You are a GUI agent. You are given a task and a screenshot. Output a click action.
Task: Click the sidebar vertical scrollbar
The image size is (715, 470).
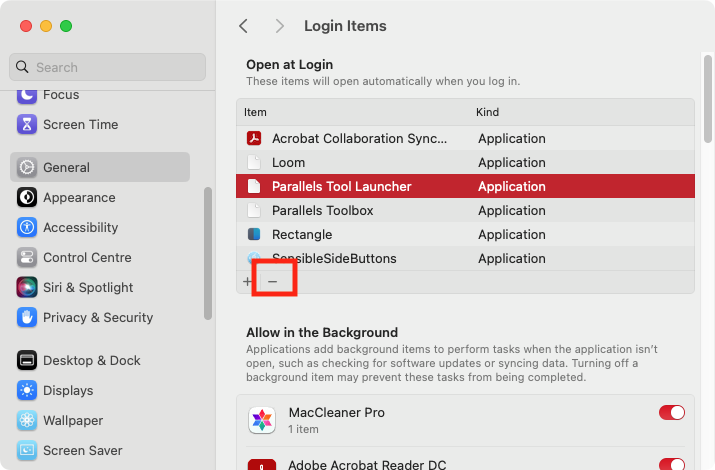pyautogui.click(x=208, y=253)
